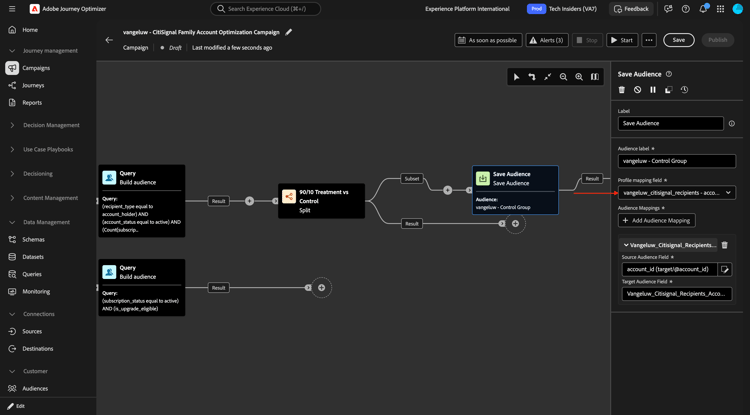Collapse the Vangeluw_Citisignal_Recipients mapping section
Viewport: 750px width, 415px height.
coord(626,245)
